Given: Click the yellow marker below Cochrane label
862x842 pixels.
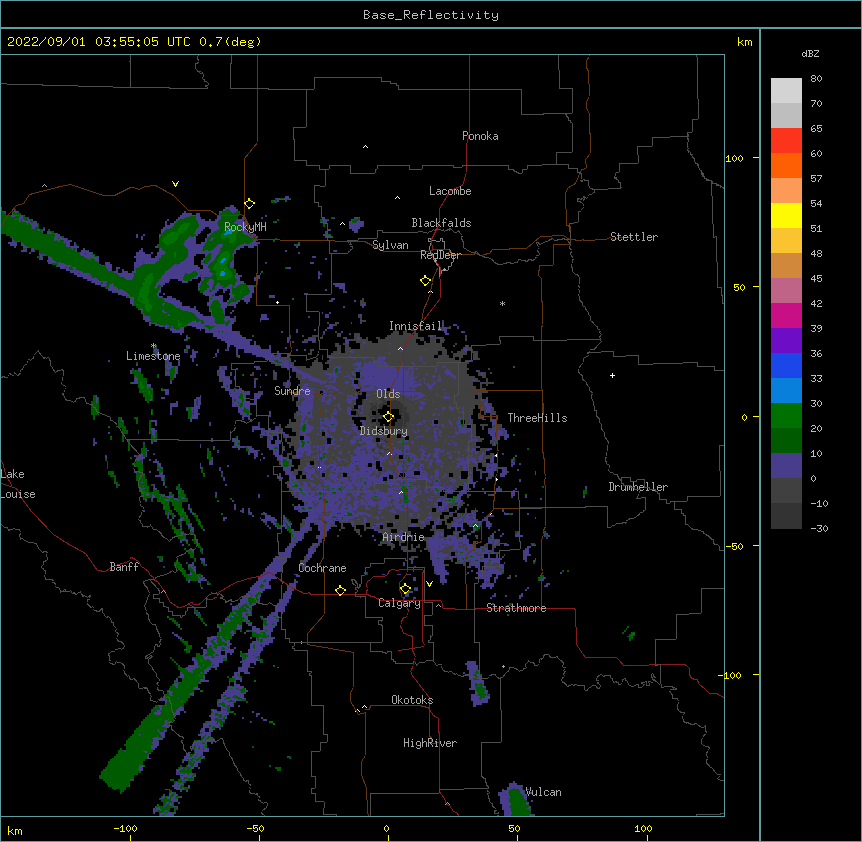Looking at the screenshot, I should (x=340, y=590).
